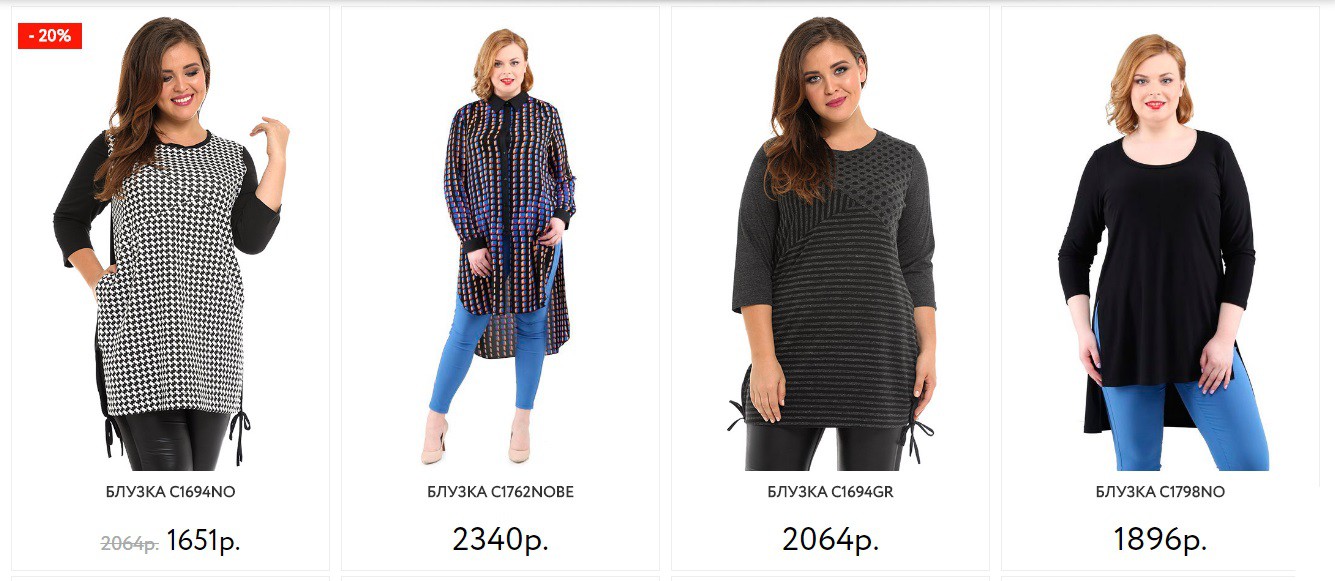Open the houndstooth blouse C1694NO photo
Viewport: 1335px width, 581px height.
[x=171, y=243]
